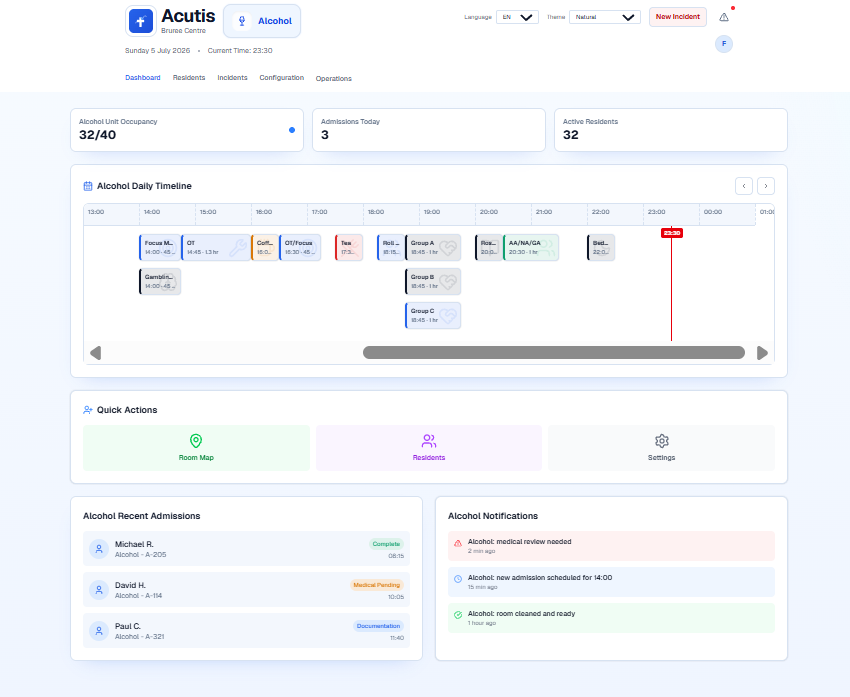The image size is (850, 697).
Task: Click the grey horizontal timeline scrollbar thumb
Action: click(x=553, y=353)
